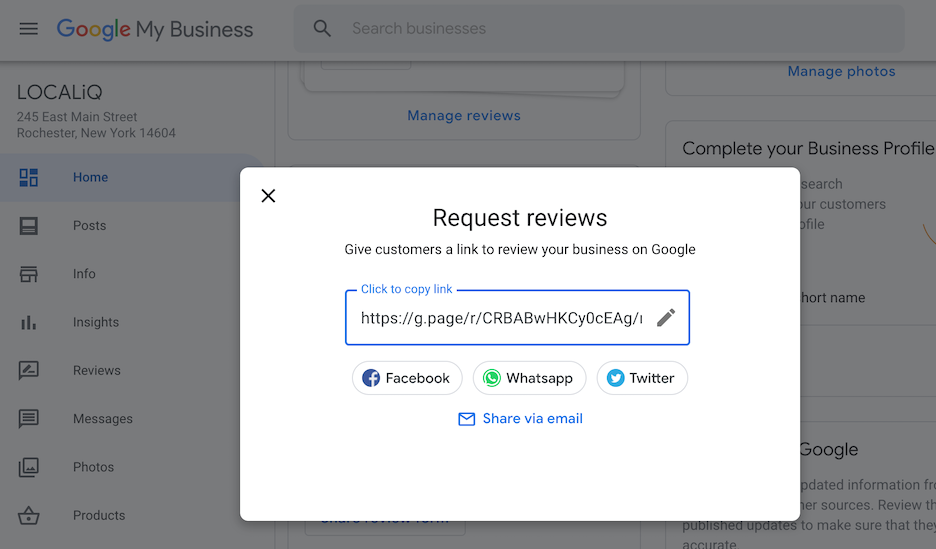The height and width of the screenshot is (549, 936).
Task: Open Manage reviews link
Action: click(x=464, y=115)
